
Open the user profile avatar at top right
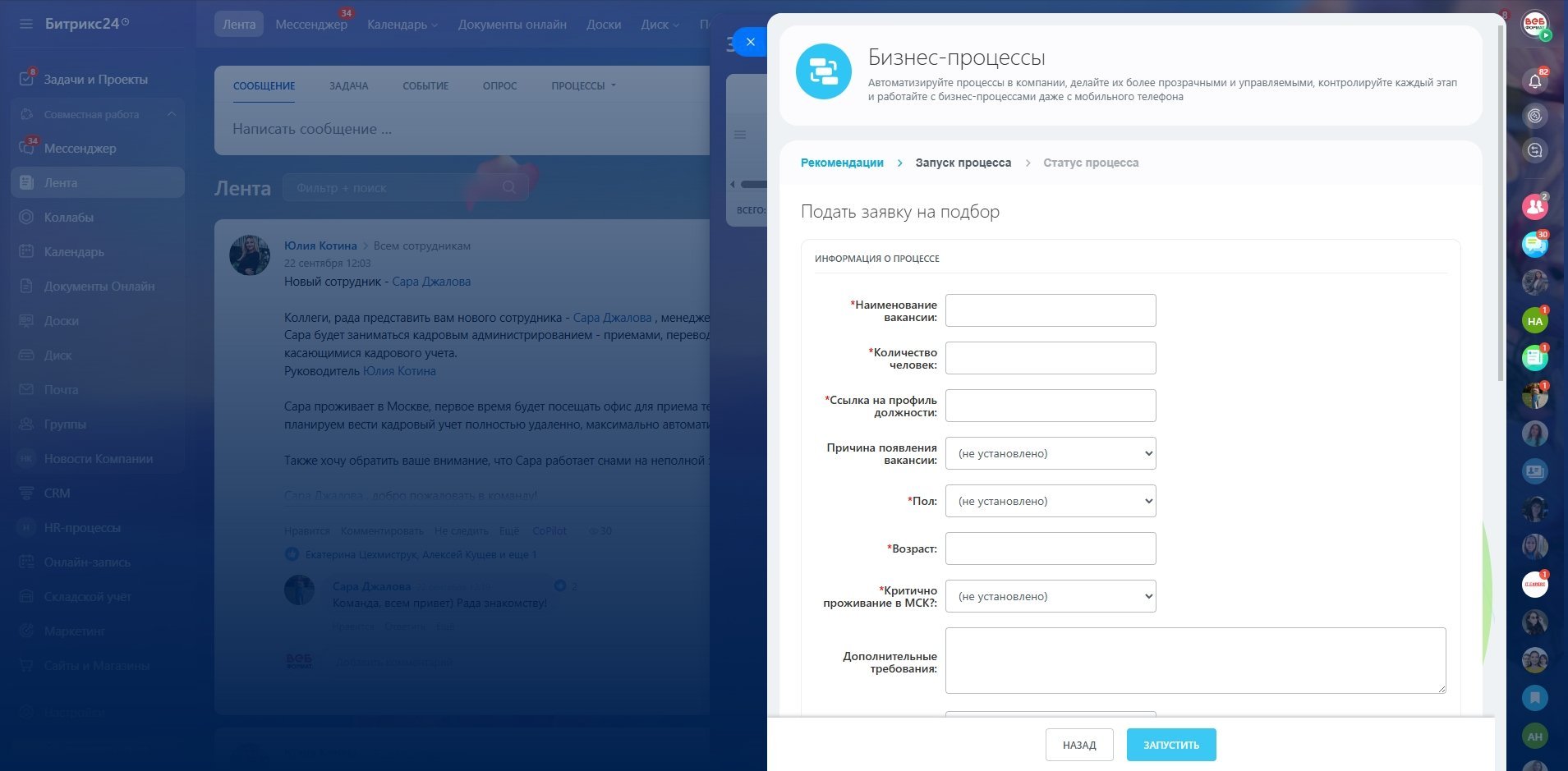point(1534,24)
